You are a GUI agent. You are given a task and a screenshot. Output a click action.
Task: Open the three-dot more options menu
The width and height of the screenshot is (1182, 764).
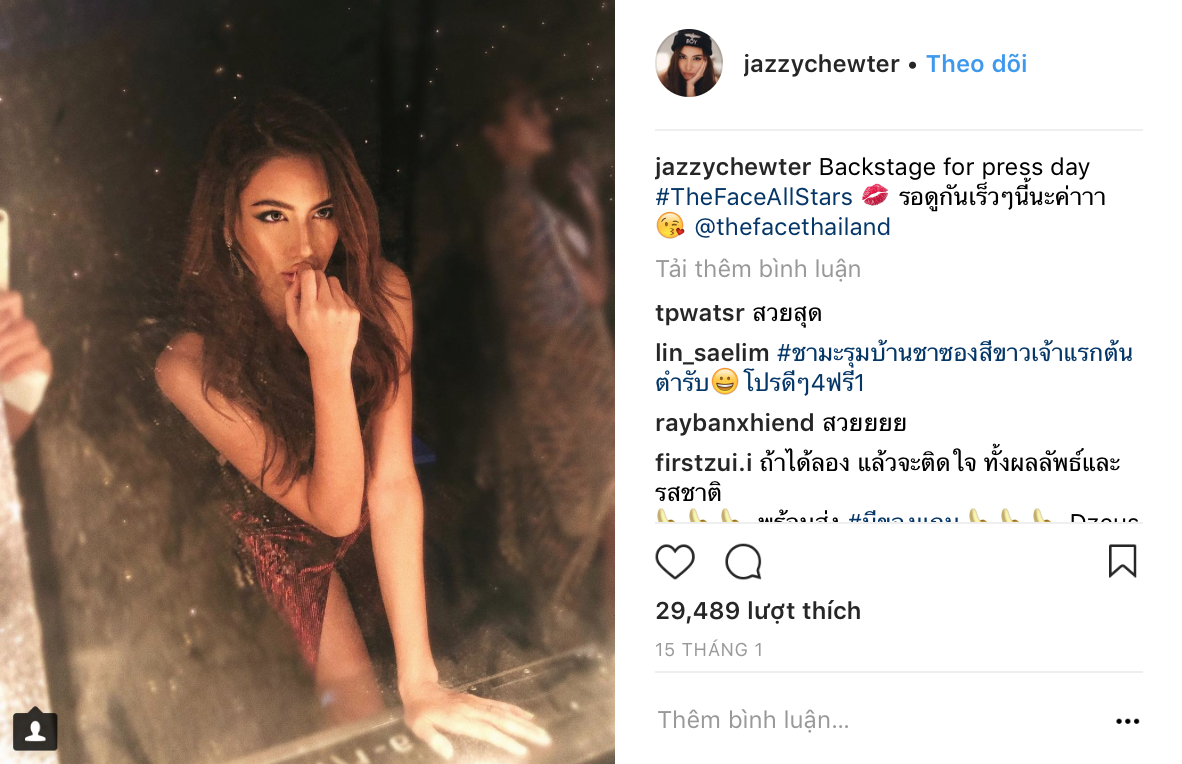coord(1127,722)
